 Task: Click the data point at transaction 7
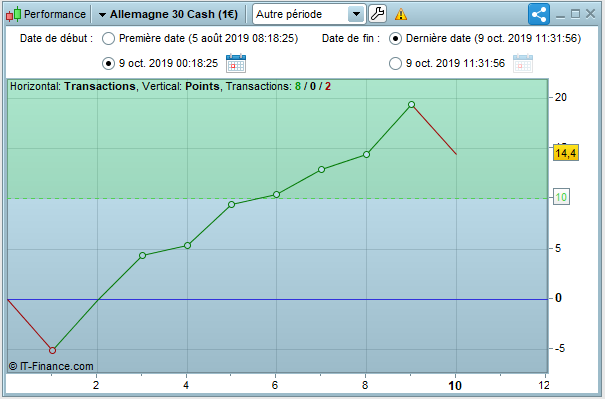pyautogui.click(x=321, y=169)
